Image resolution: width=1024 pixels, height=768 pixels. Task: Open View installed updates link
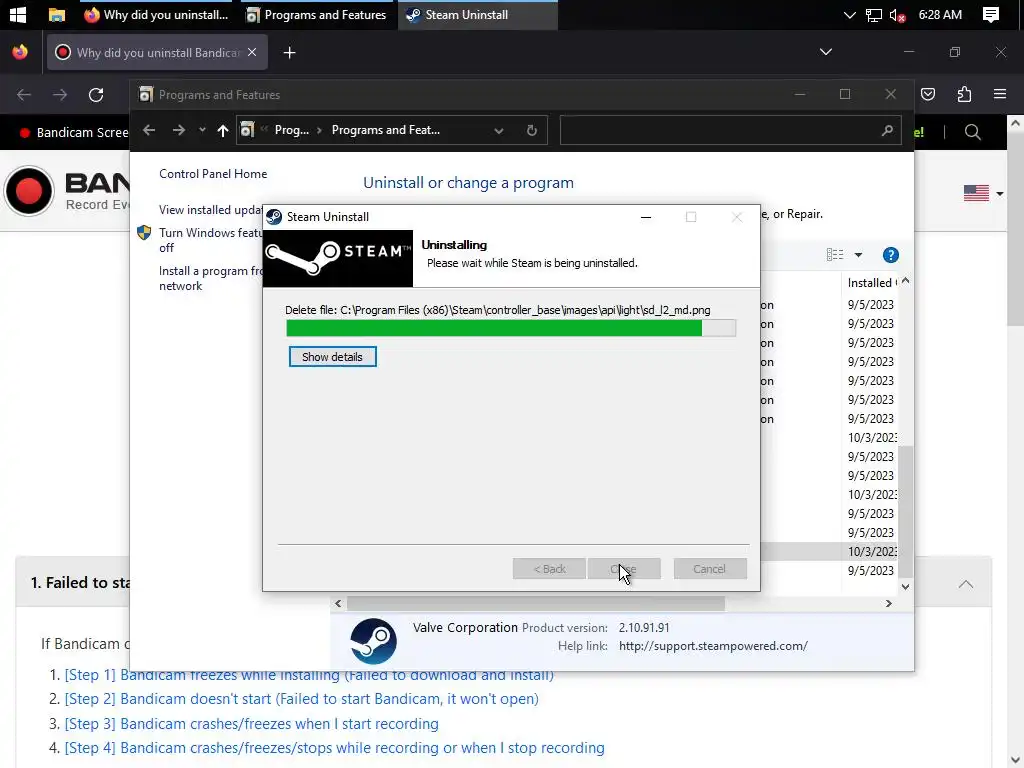click(x=210, y=210)
